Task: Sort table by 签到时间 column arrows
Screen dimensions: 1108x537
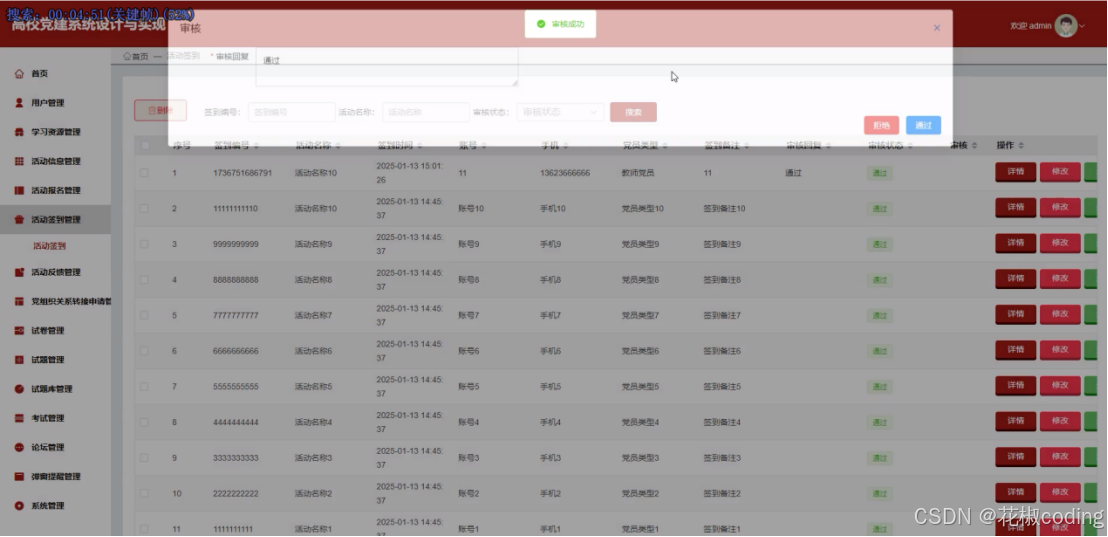Action: pos(420,146)
